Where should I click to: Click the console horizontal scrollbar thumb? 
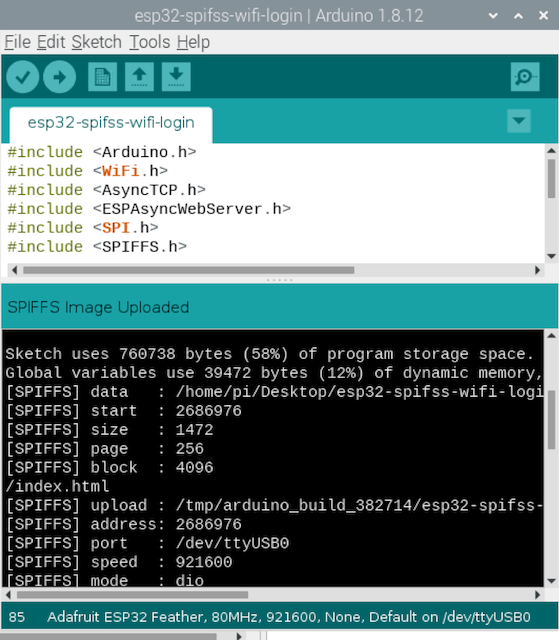[x=132, y=595]
